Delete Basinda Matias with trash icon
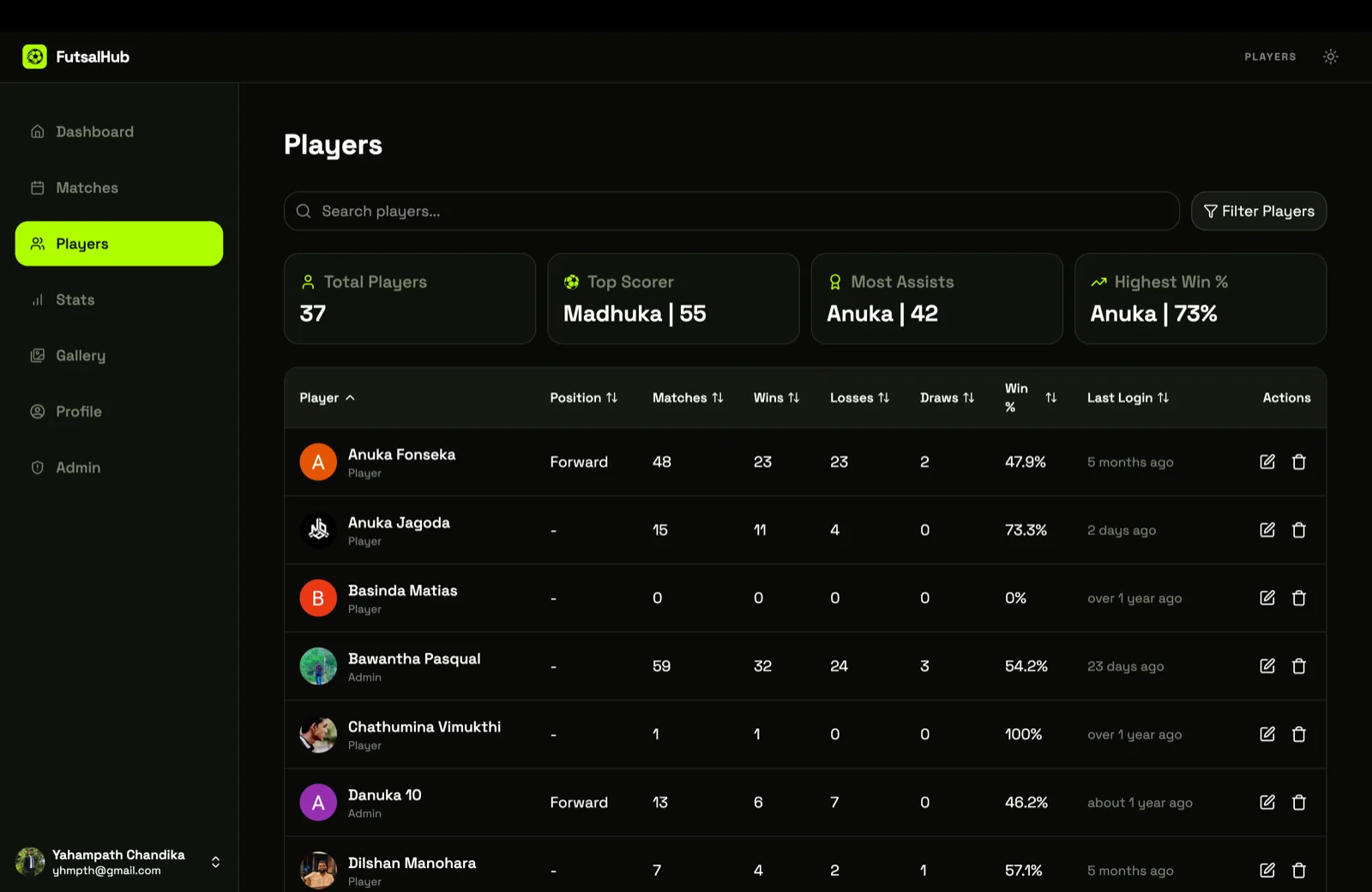This screenshot has height=892, width=1372. tap(1299, 598)
